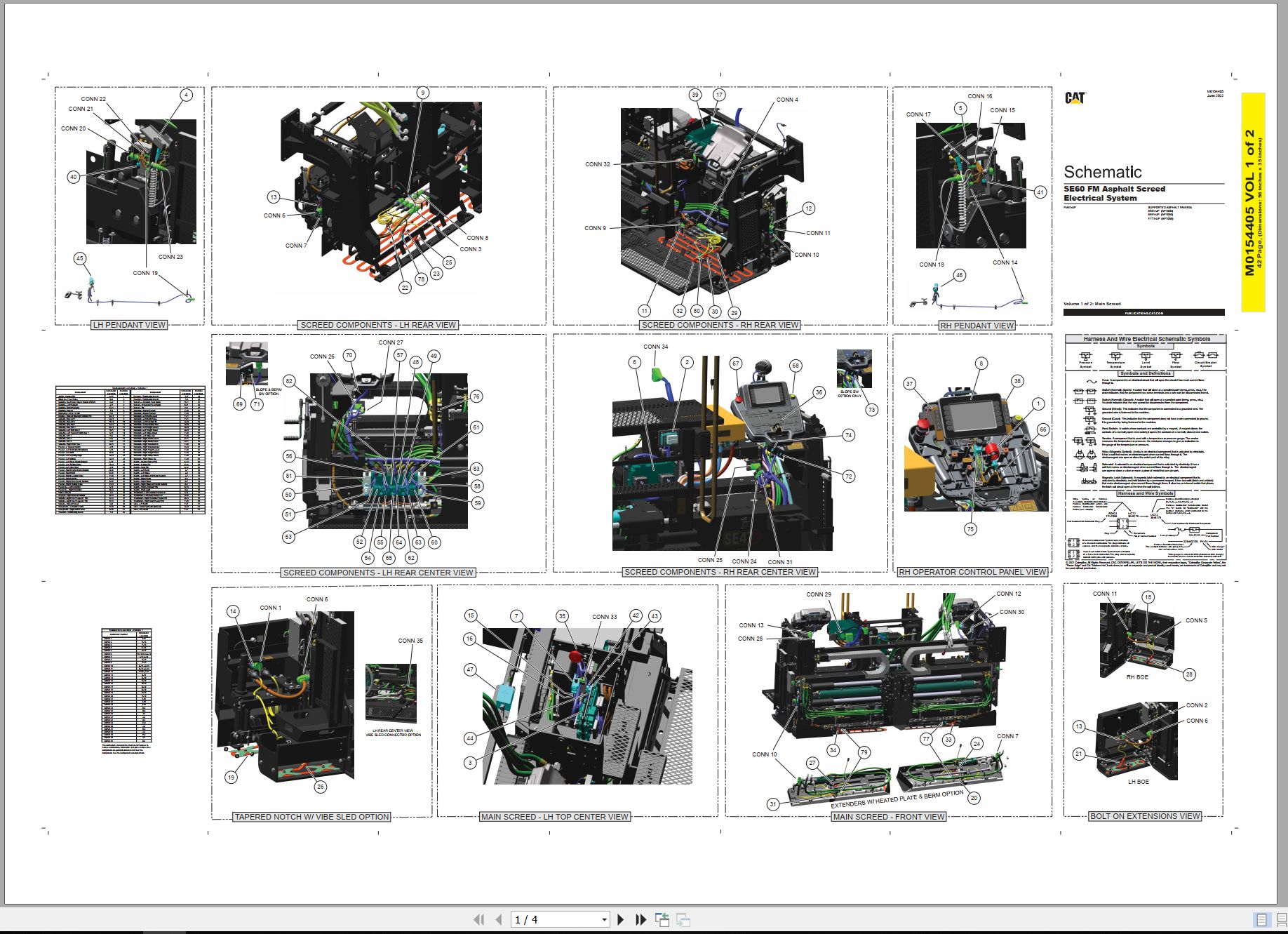Click the CONN 33 label
The height and width of the screenshot is (934, 1288).
pyautogui.click(x=605, y=617)
